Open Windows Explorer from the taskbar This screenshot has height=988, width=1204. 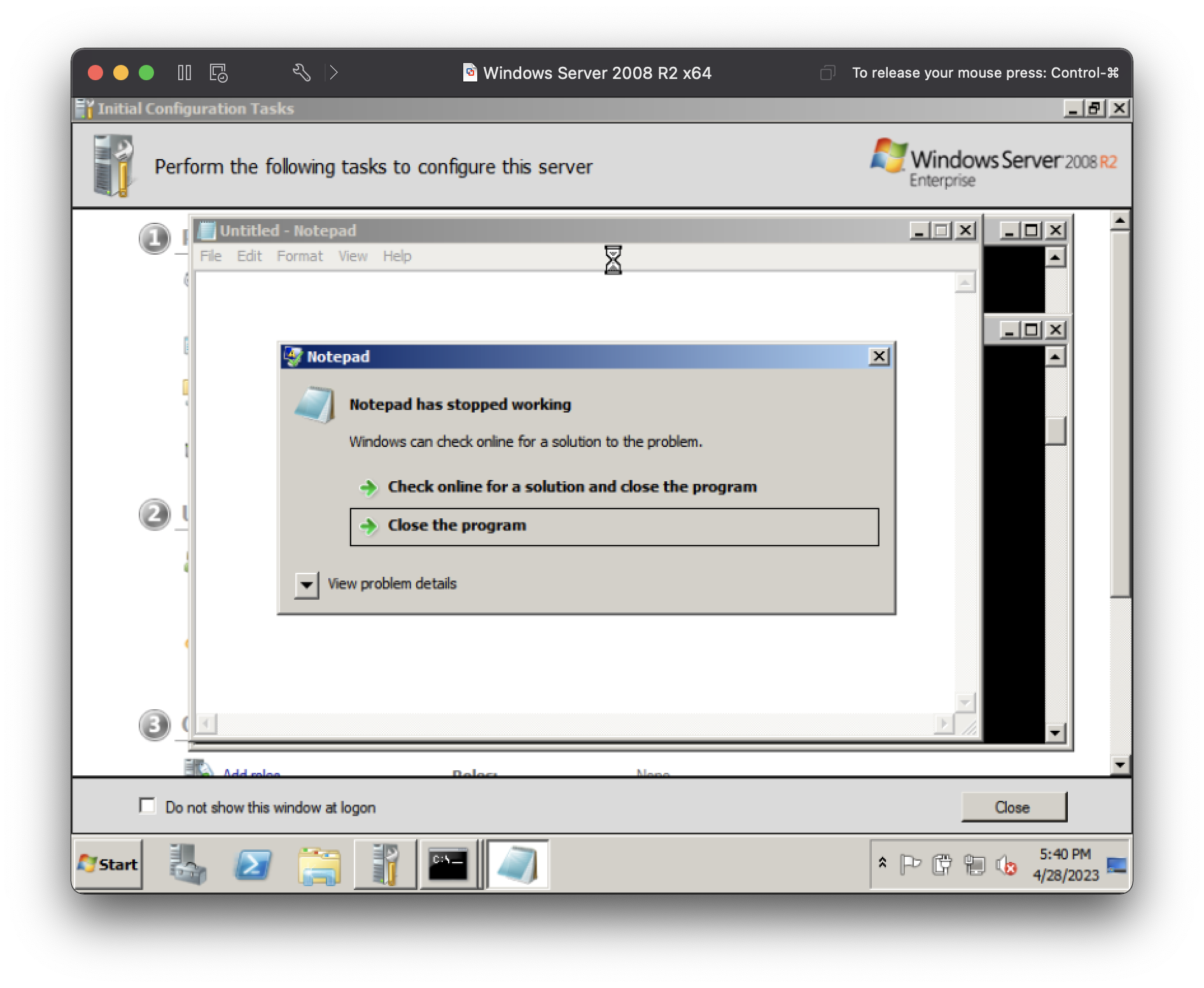(x=319, y=864)
